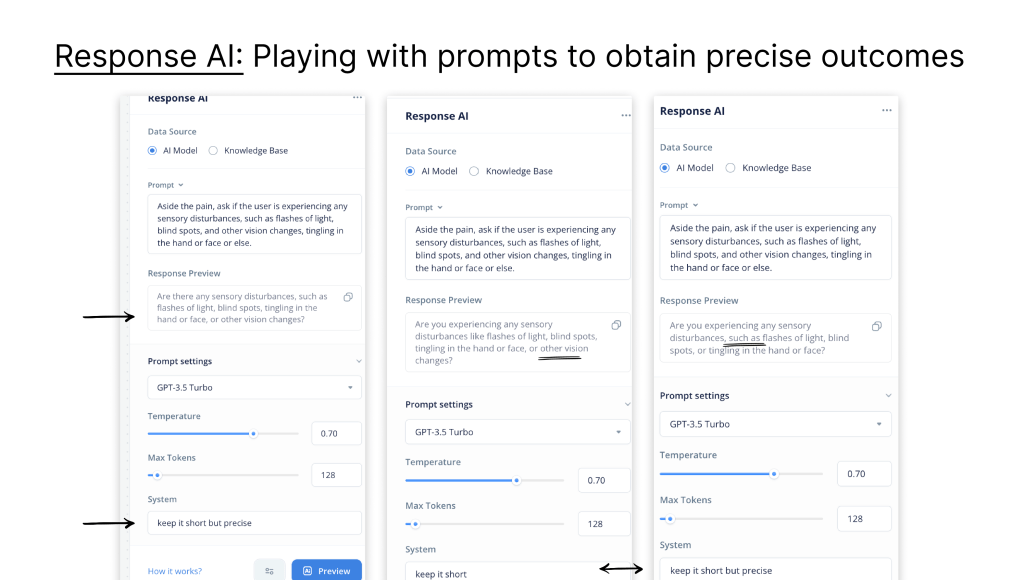
Task: Collapse Prompt settings section in the middle panel
Action: point(627,404)
